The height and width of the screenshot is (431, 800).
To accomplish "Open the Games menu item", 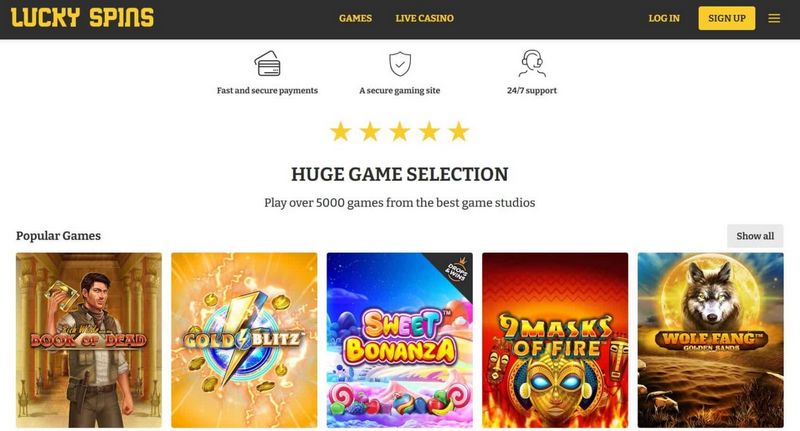I will pyautogui.click(x=355, y=18).
